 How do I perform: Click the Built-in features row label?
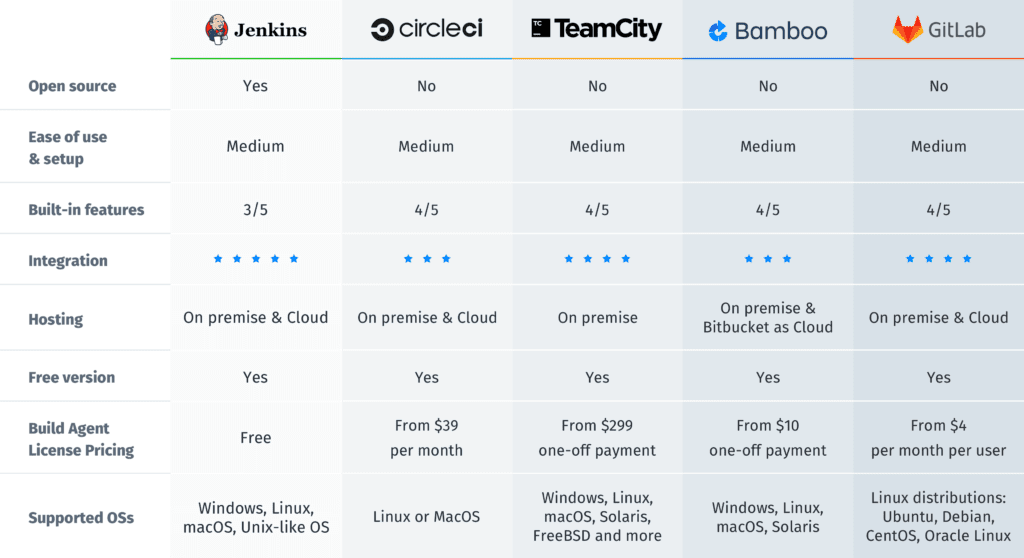[86, 210]
